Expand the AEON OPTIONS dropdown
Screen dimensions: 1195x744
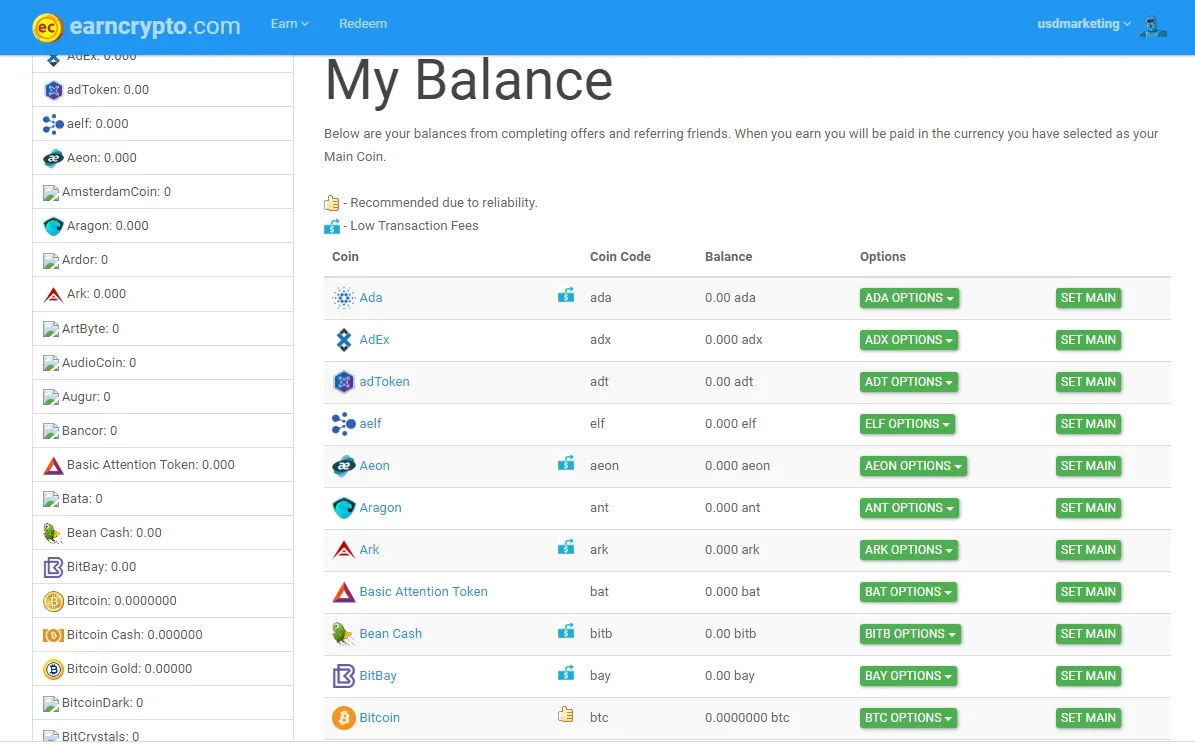point(913,466)
